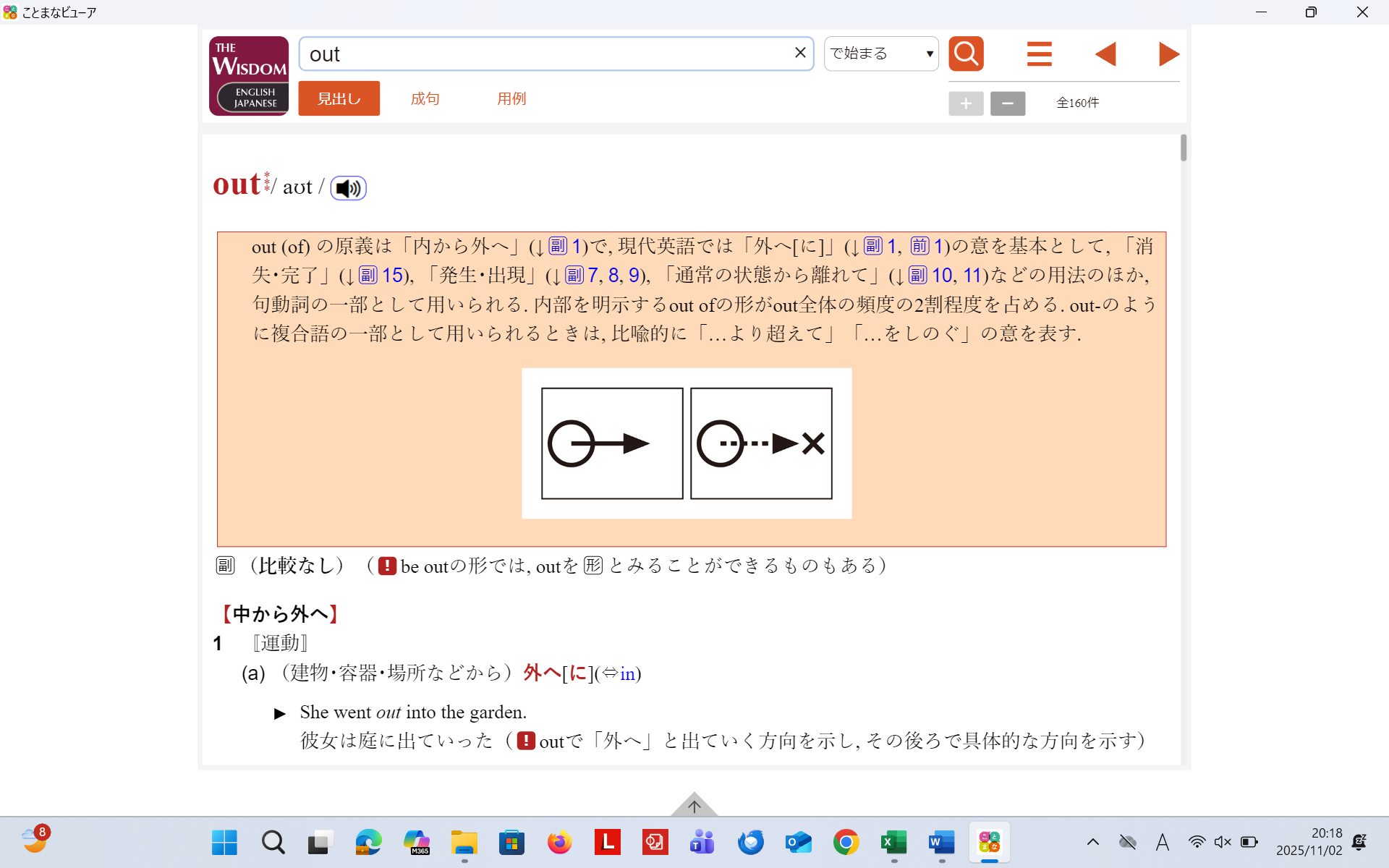Image resolution: width=1389 pixels, height=868 pixels.
Task: Jump to adverb sense 15 link
Action: pyautogui.click(x=391, y=275)
